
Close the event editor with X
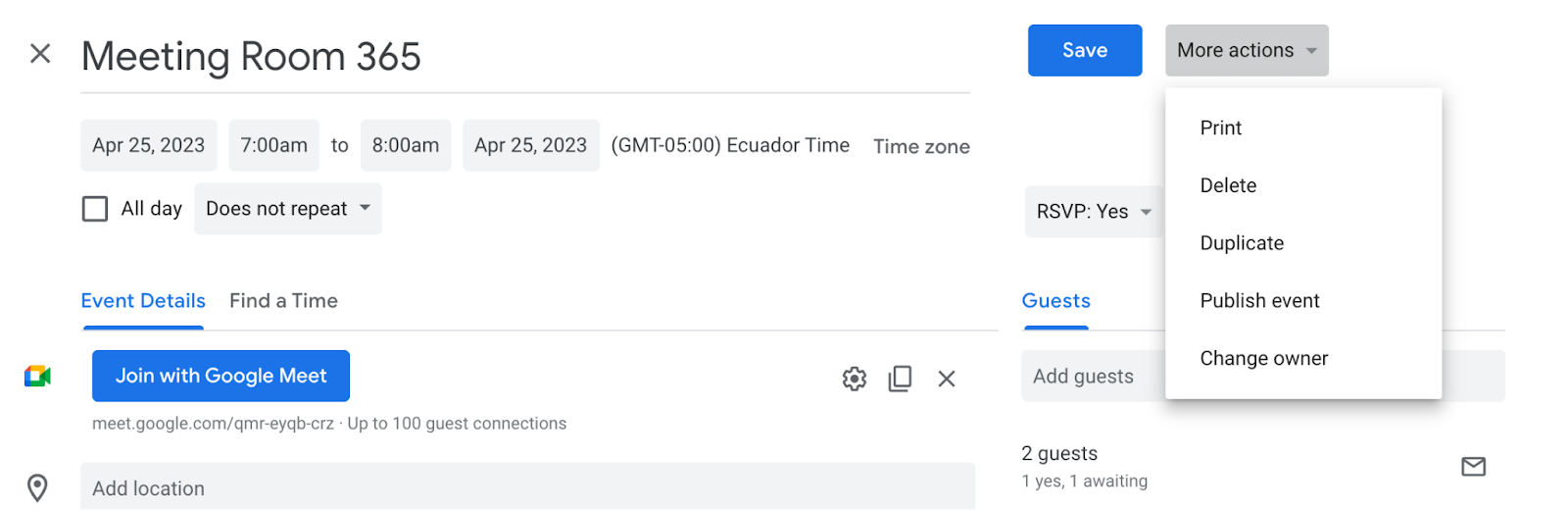40,53
